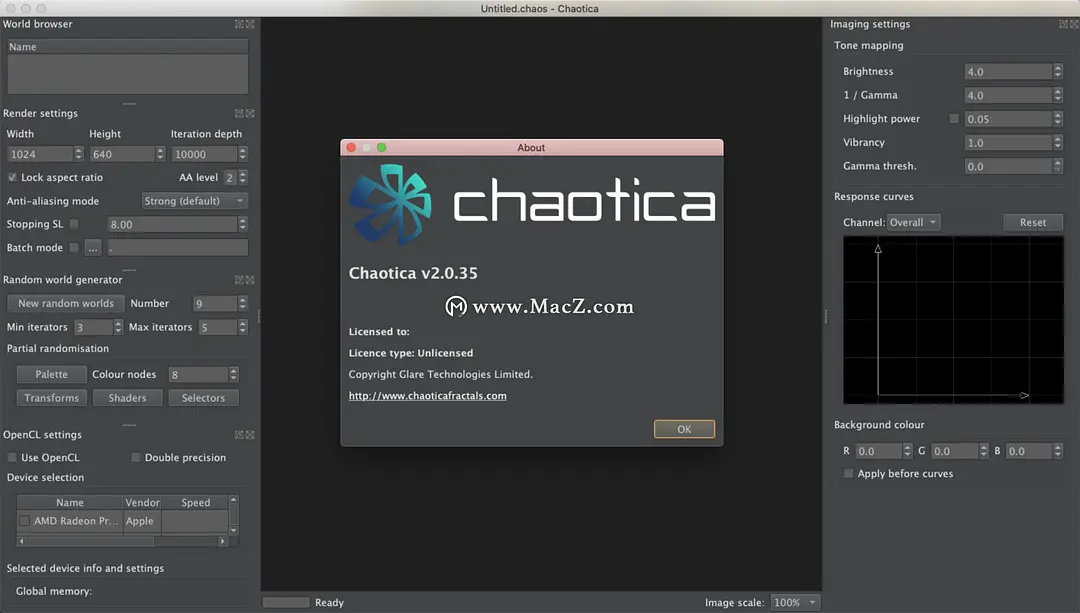The image size is (1080, 613).
Task: Close the World browser panel
Action: [x=250, y=24]
